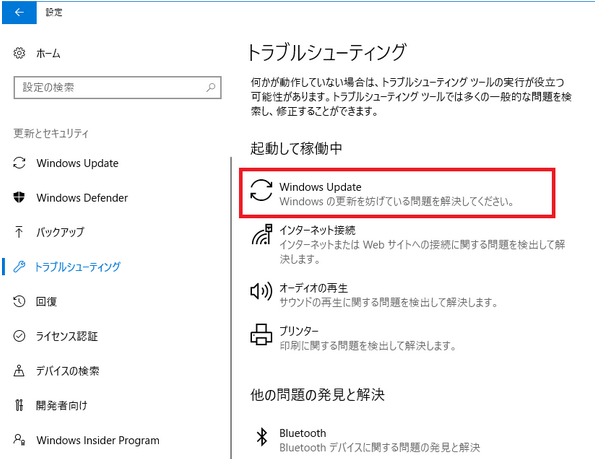Image resolution: width=595 pixels, height=459 pixels.
Task: Click the 設定 window title text
Action: point(54,12)
